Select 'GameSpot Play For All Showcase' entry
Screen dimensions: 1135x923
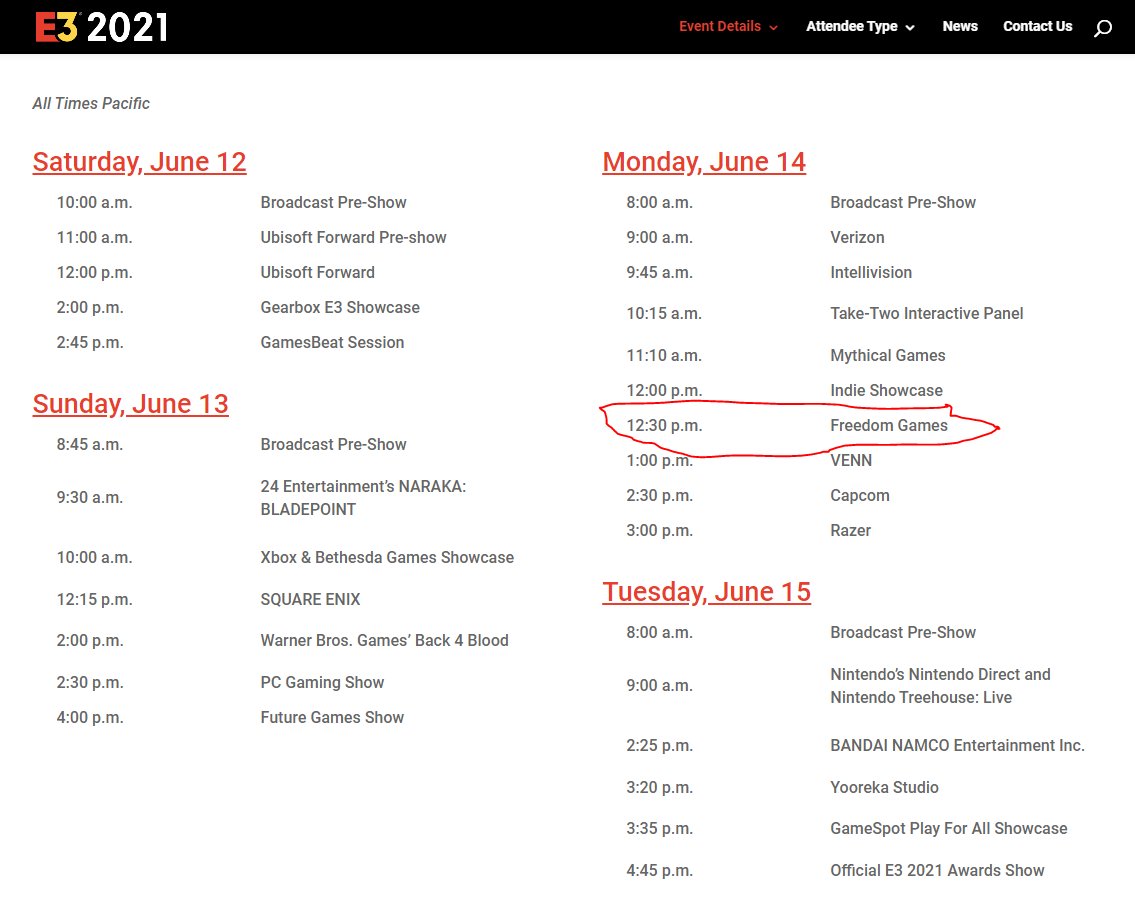coord(949,829)
